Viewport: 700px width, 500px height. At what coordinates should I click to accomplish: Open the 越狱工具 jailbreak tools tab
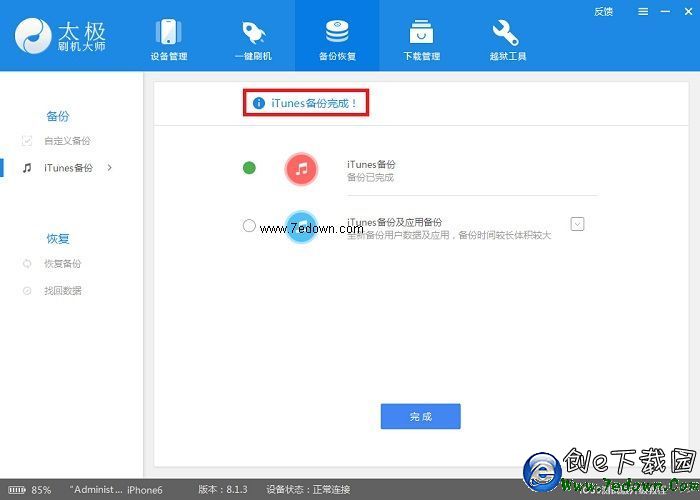point(508,39)
